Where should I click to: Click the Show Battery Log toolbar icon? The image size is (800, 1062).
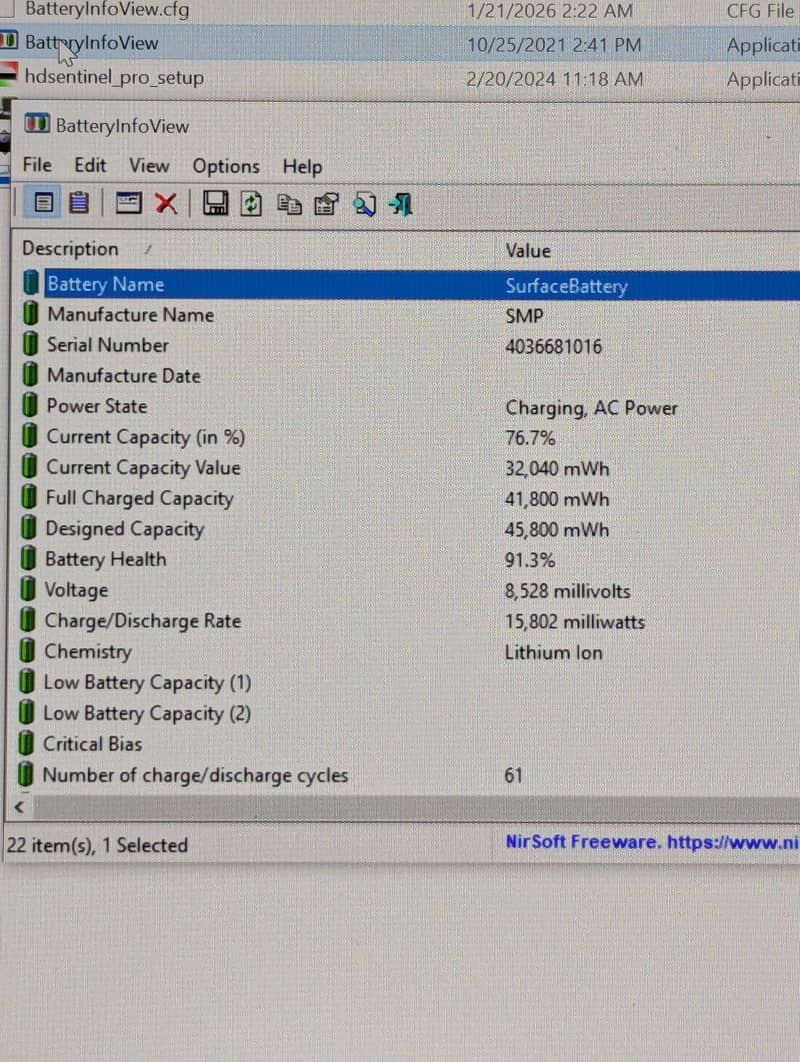[x=79, y=204]
